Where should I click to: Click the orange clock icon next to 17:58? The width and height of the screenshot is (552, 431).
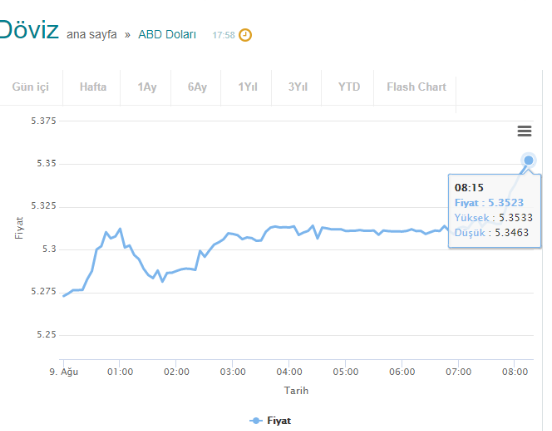click(245, 35)
